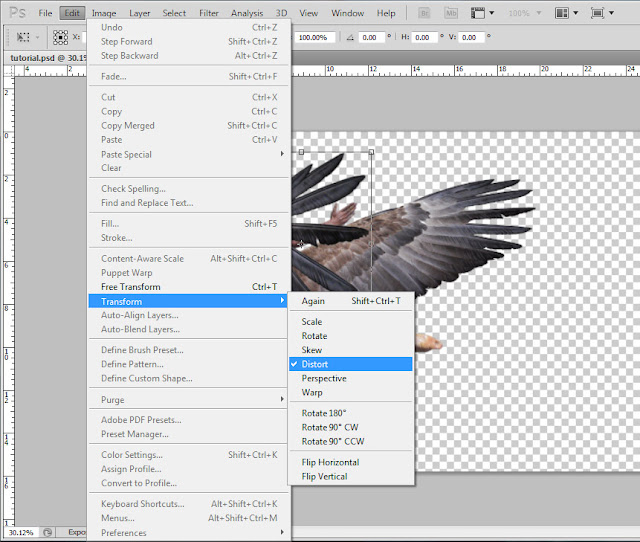The height and width of the screenshot is (542, 640).
Task: Open the tool preset picker arrow
Action: coord(37,38)
